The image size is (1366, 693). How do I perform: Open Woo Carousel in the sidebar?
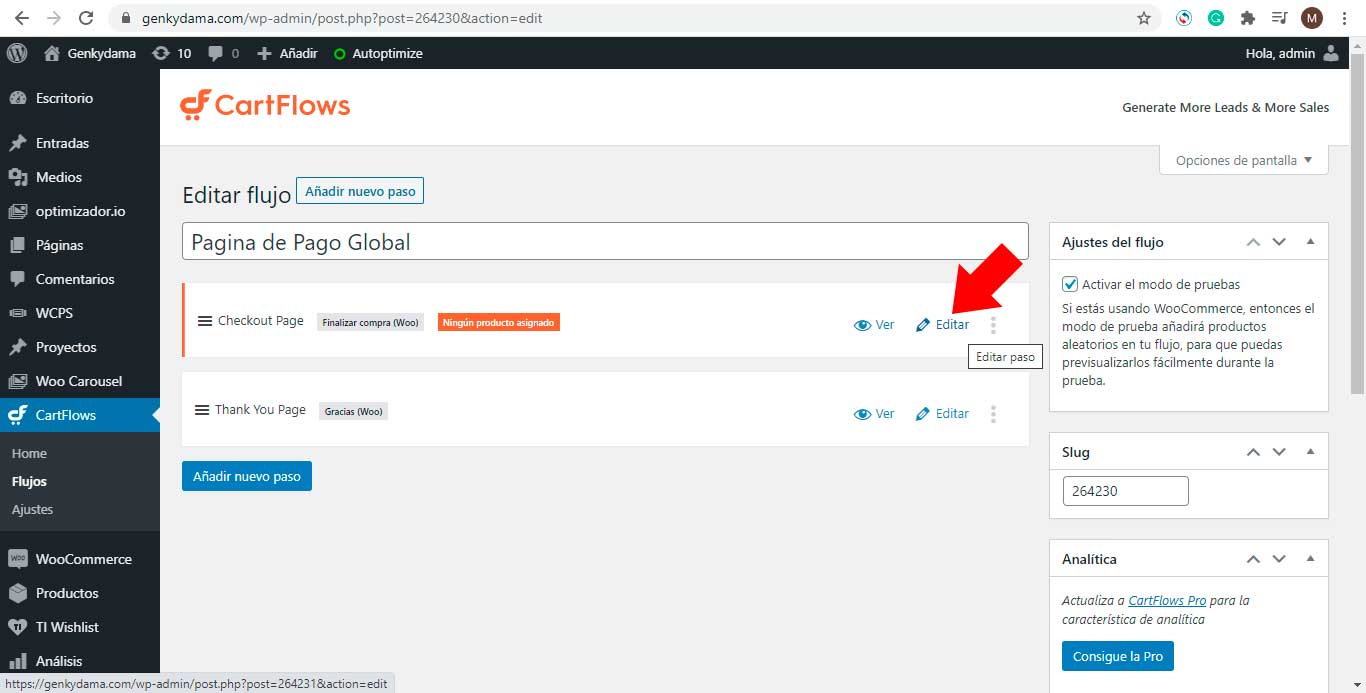(x=80, y=381)
